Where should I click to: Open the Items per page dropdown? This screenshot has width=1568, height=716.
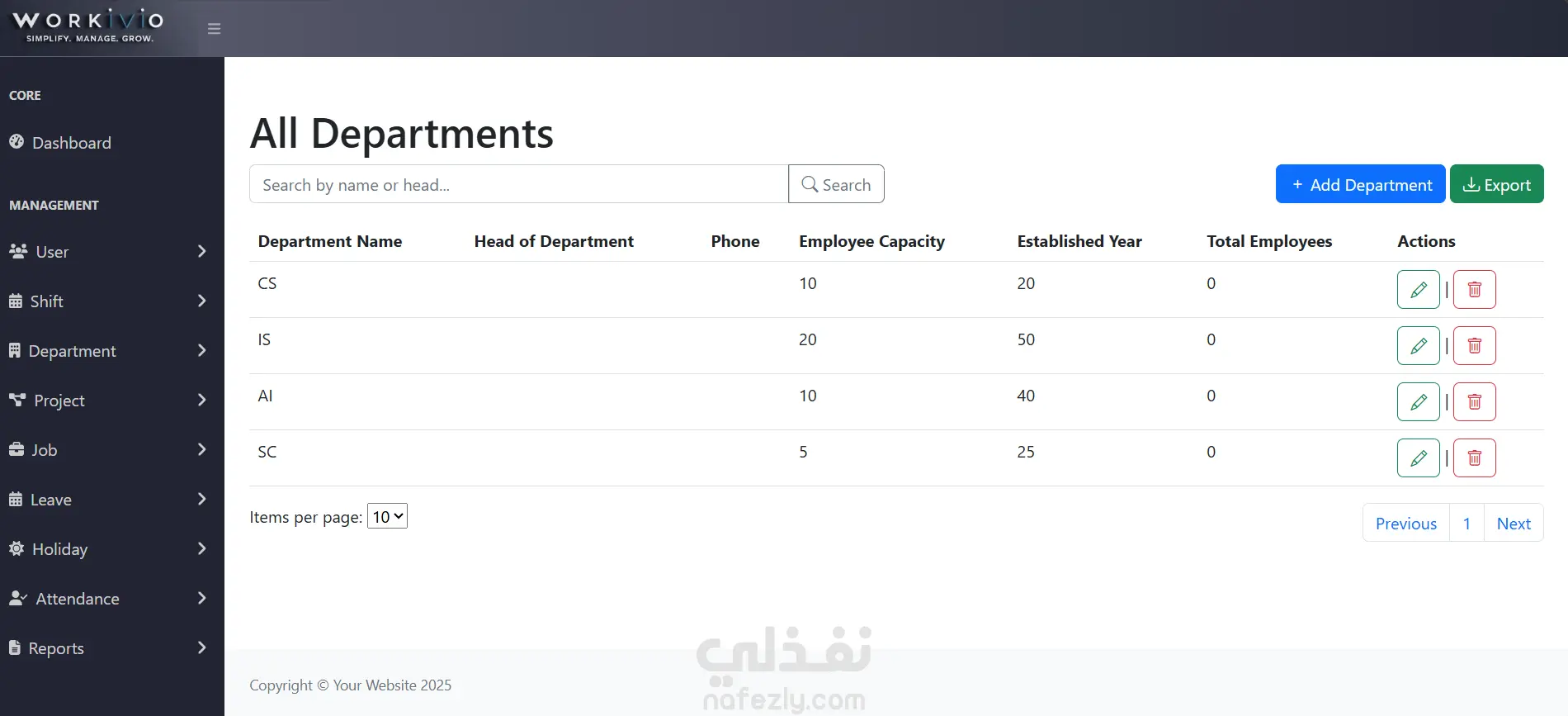(x=387, y=517)
